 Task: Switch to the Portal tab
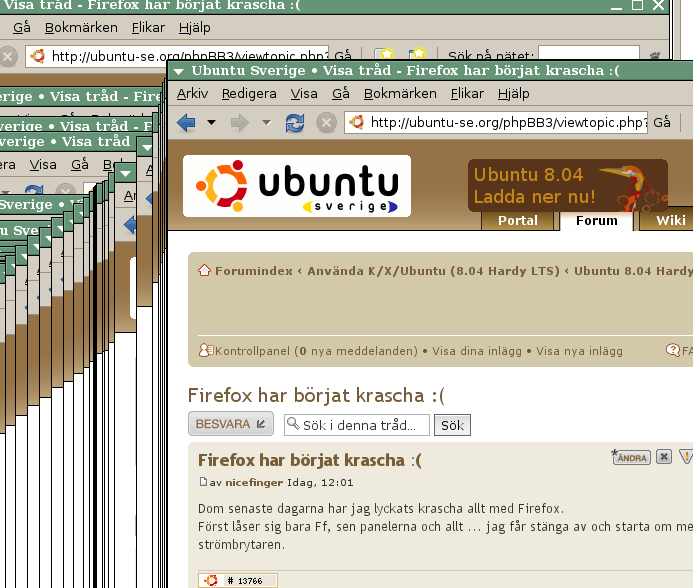pos(518,221)
